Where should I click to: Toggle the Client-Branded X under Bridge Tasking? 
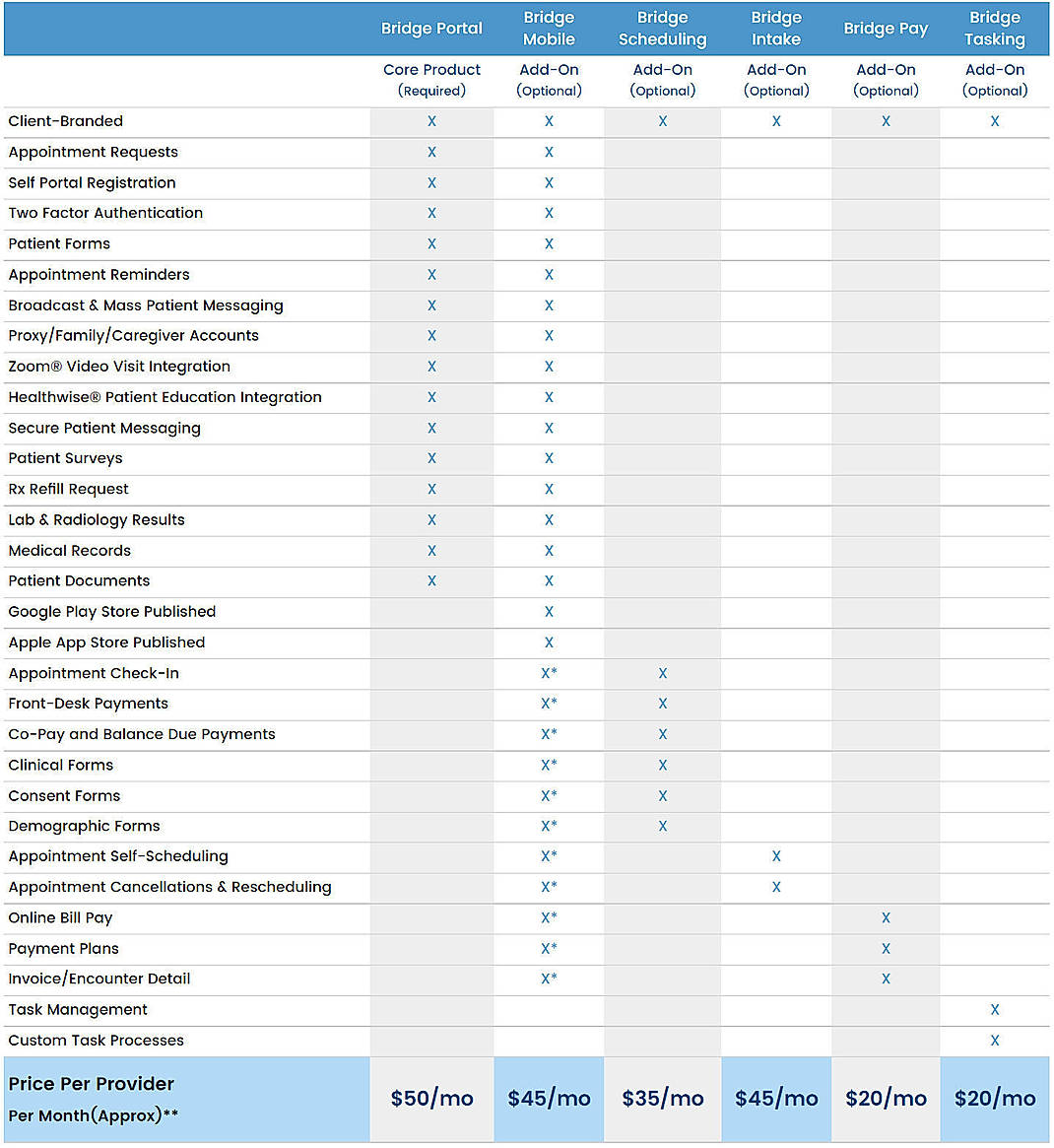[x=995, y=120]
